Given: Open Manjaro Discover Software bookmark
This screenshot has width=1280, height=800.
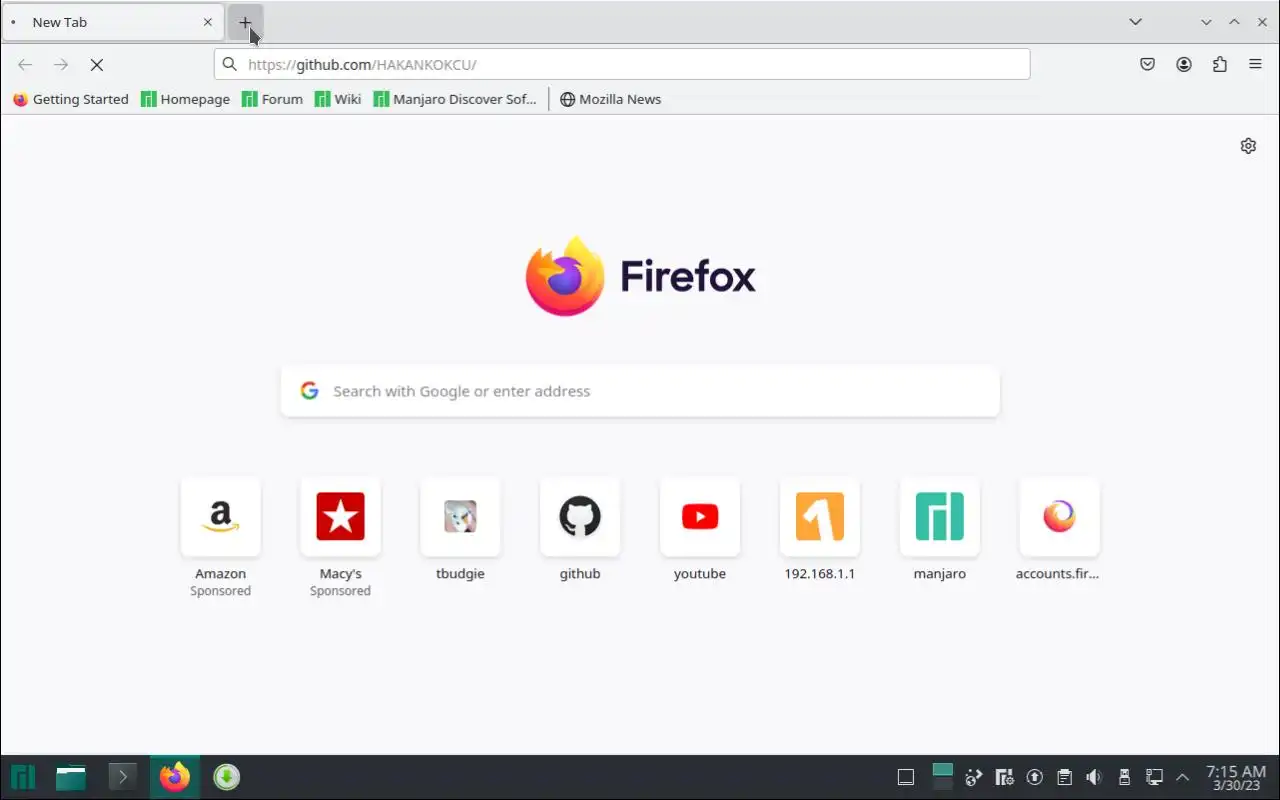Looking at the screenshot, I should pyautogui.click(x=455, y=99).
